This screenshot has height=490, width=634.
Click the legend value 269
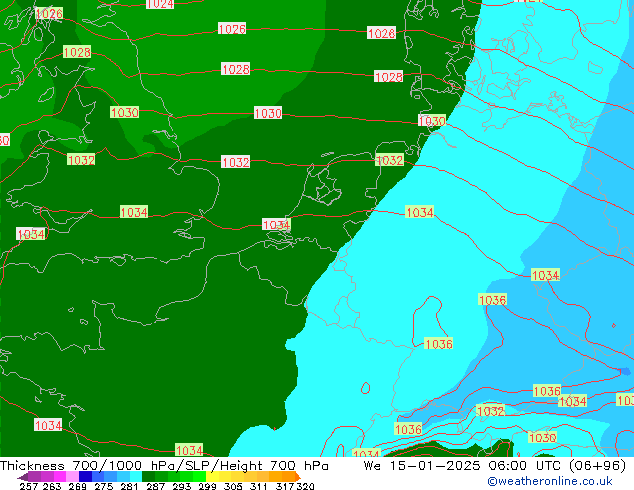76,486
